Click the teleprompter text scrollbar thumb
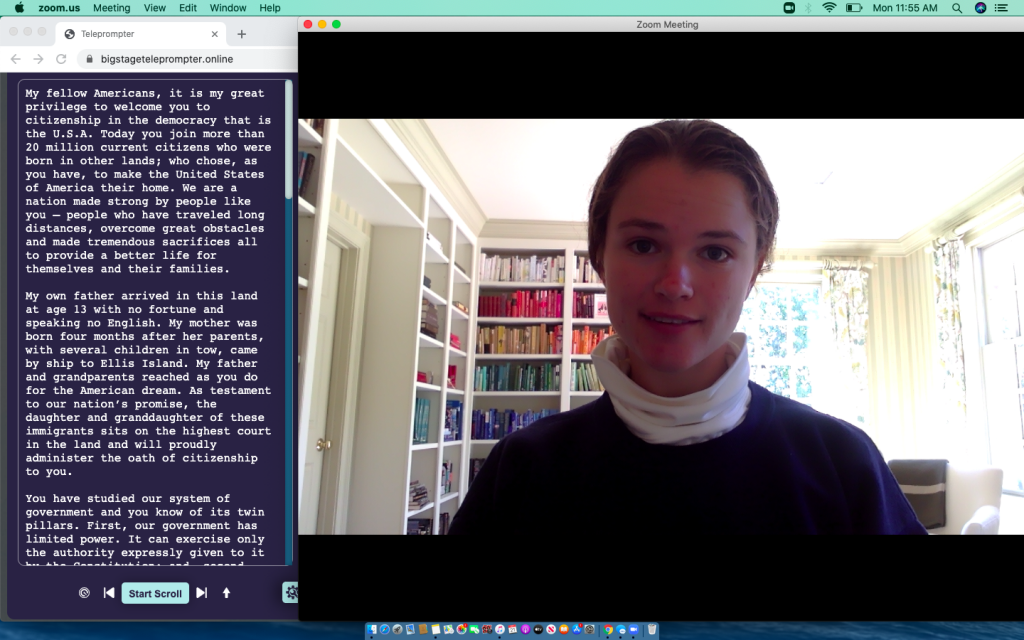 coord(289,140)
